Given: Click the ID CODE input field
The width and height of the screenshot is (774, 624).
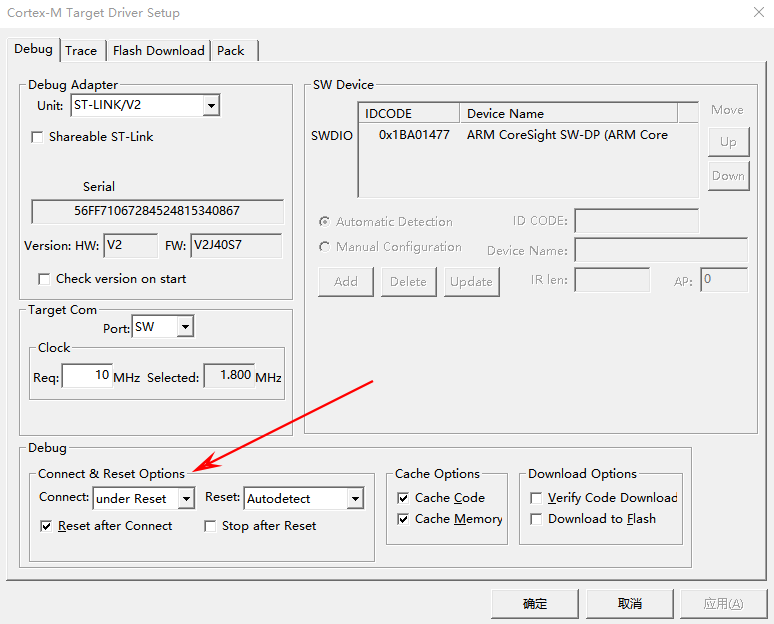Looking at the screenshot, I should [637, 221].
